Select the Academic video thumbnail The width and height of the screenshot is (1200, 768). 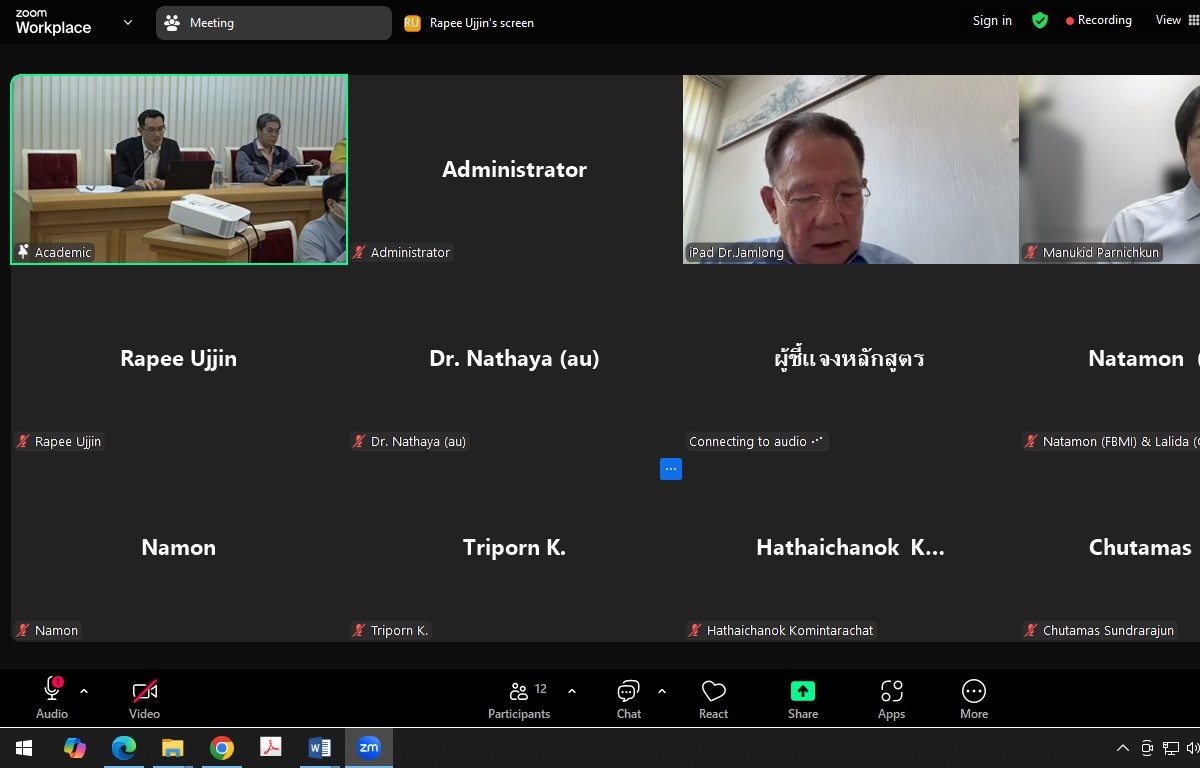(179, 169)
